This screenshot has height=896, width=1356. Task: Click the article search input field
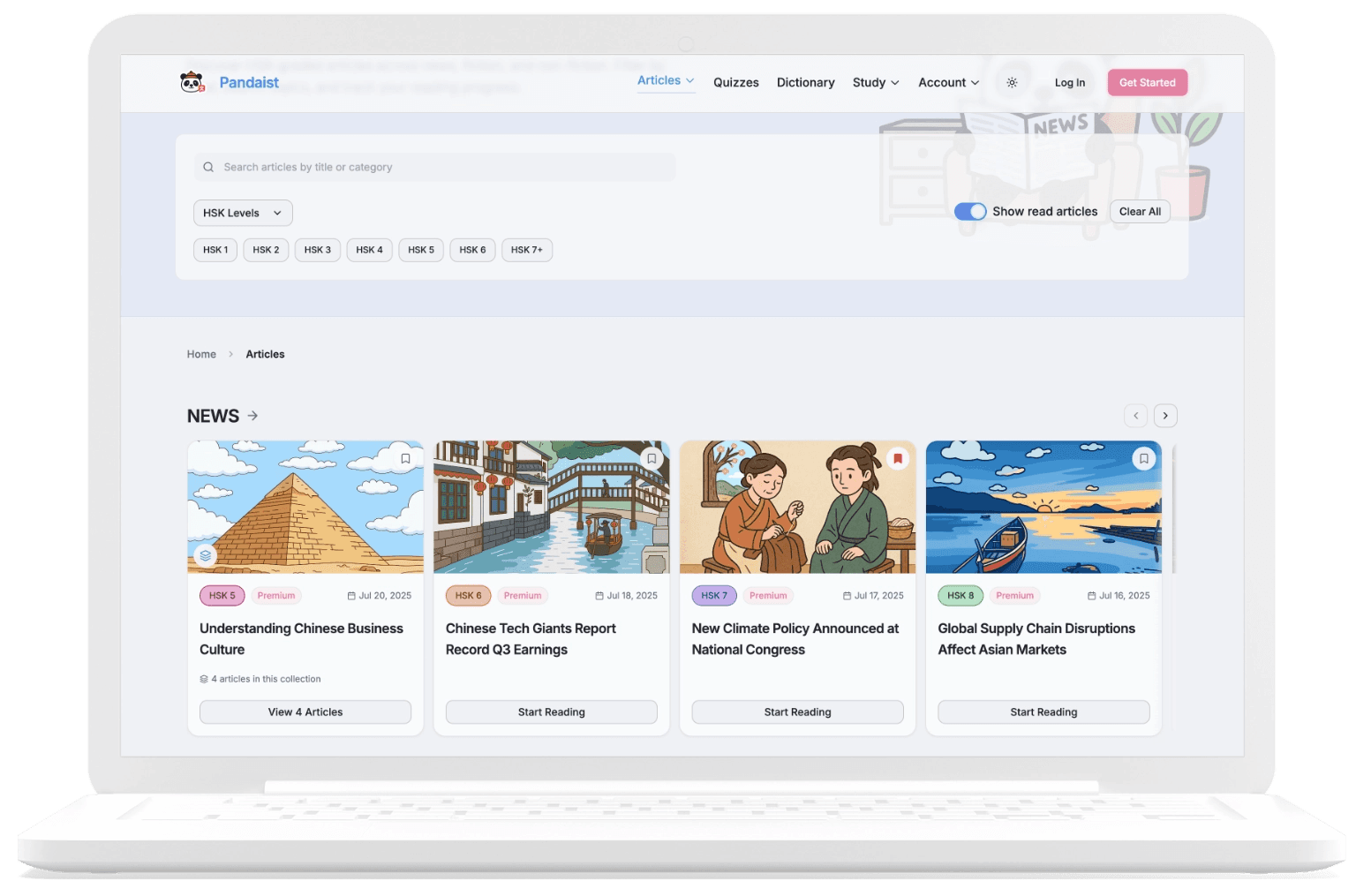[x=434, y=167]
